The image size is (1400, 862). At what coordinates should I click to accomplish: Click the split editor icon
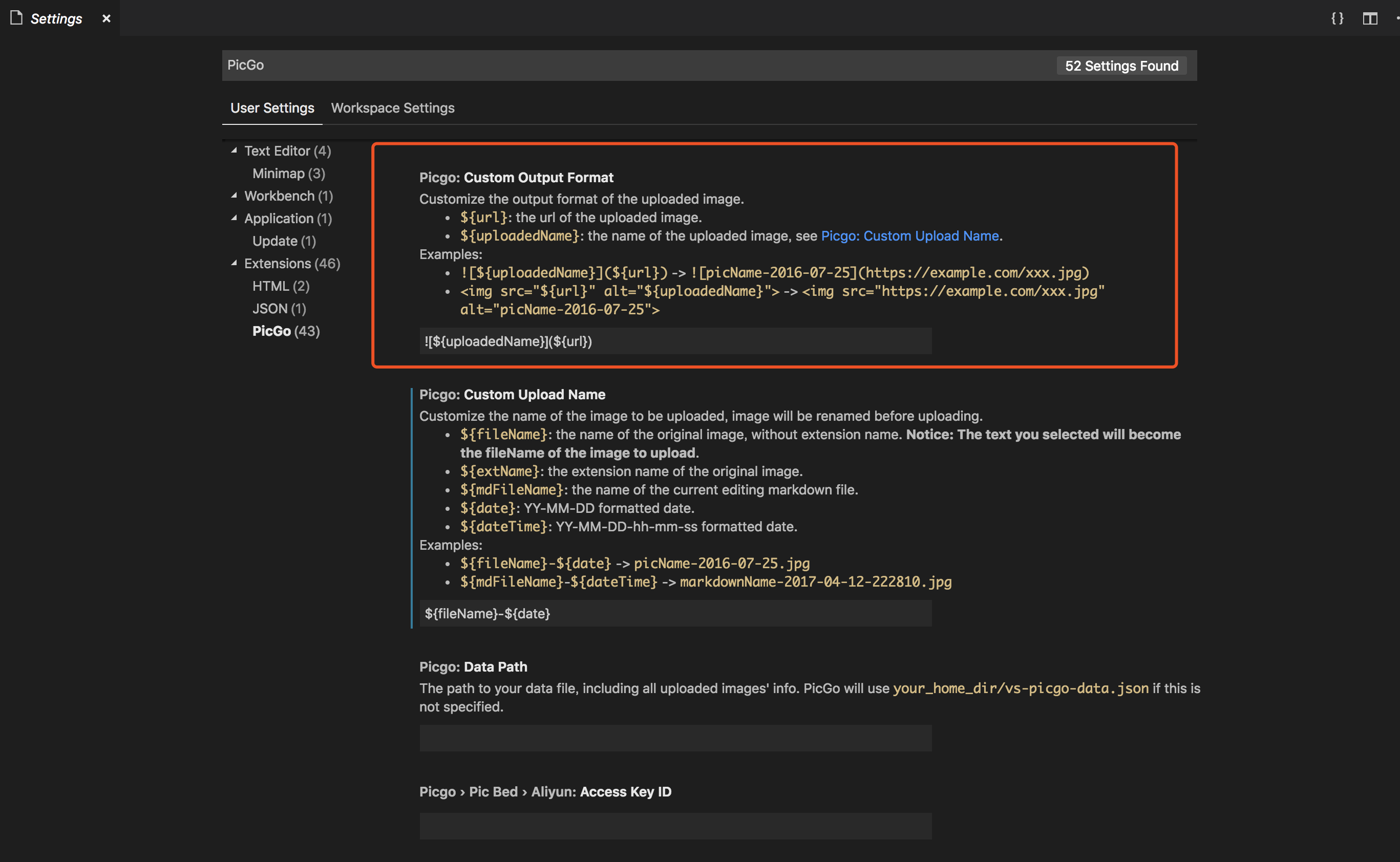point(1370,18)
